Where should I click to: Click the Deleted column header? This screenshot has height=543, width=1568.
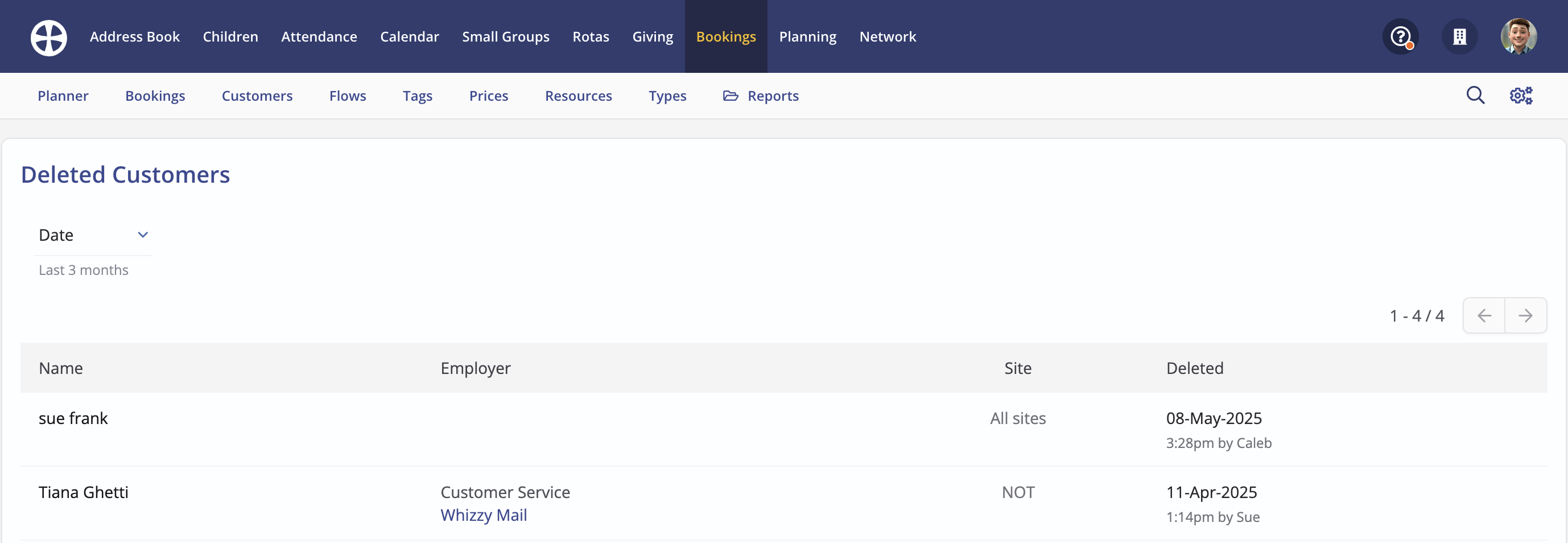pos(1195,368)
